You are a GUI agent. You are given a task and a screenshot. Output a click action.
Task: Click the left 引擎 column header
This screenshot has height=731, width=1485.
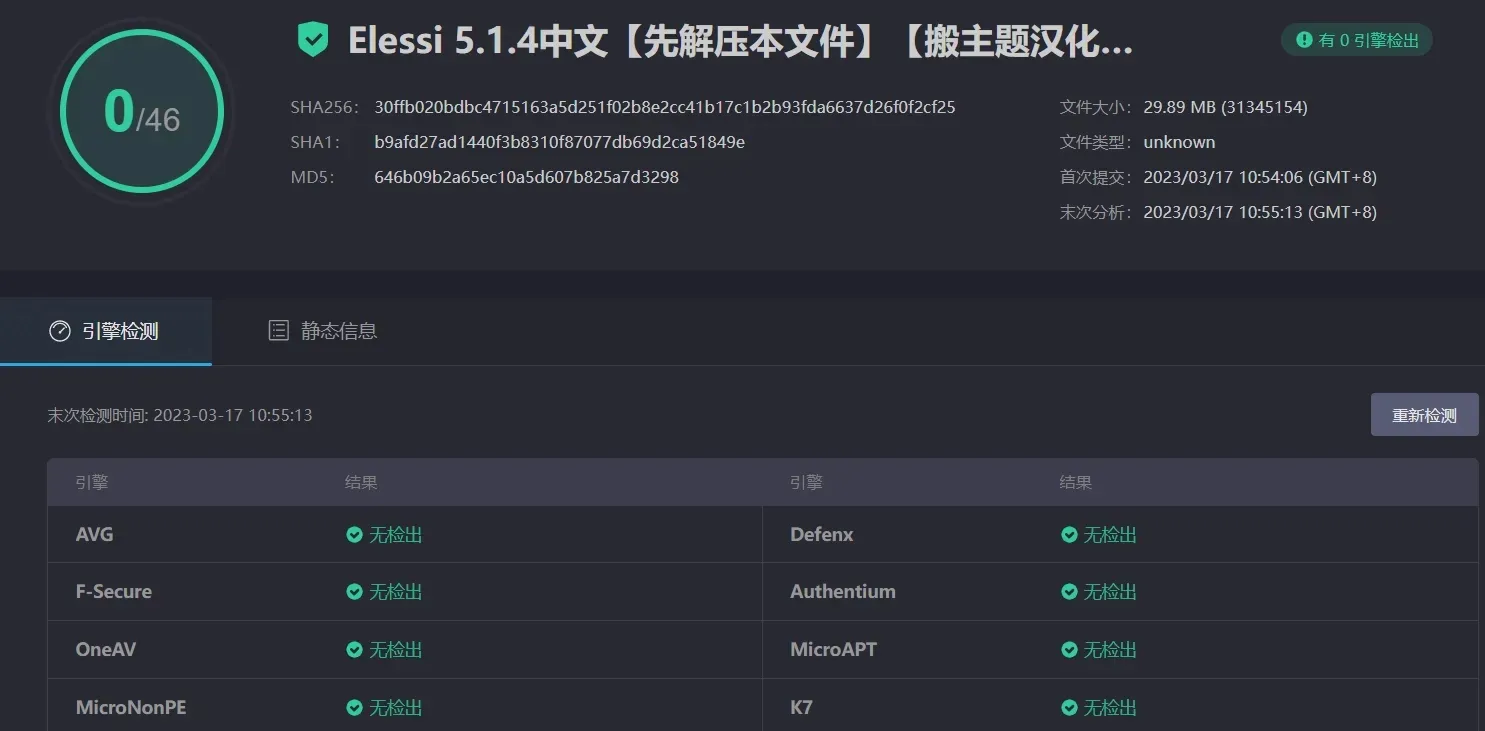click(92, 483)
